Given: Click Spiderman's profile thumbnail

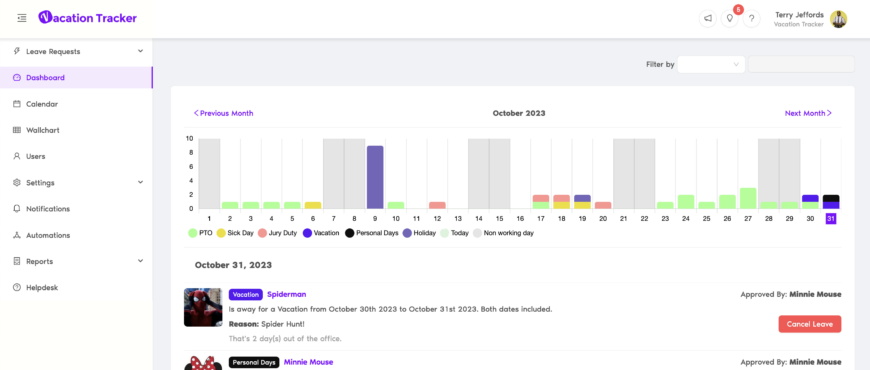Looking at the screenshot, I should tap(203, 307).
